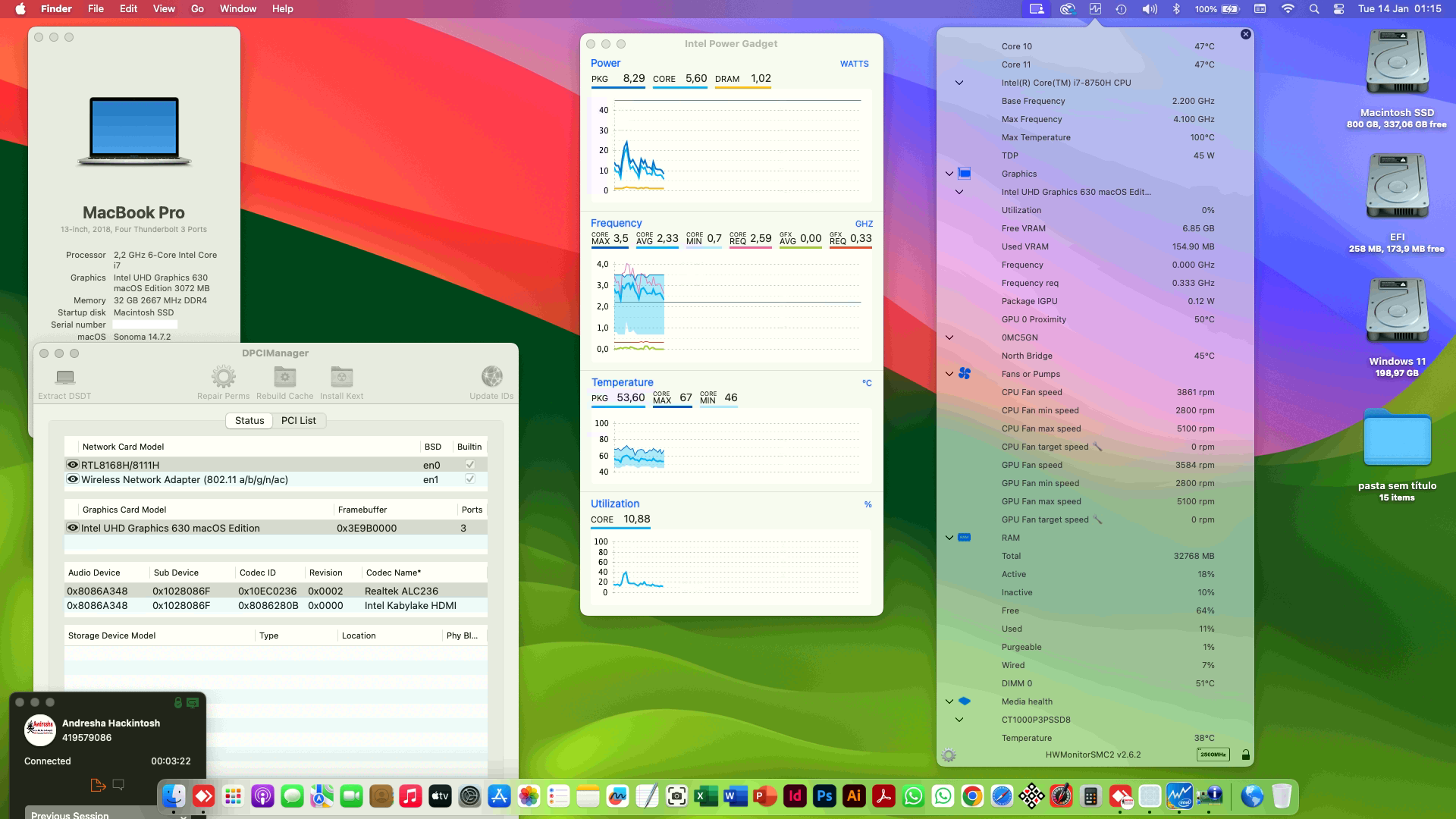Click the Previous Session link in AnyDesk

pos(70,814)
